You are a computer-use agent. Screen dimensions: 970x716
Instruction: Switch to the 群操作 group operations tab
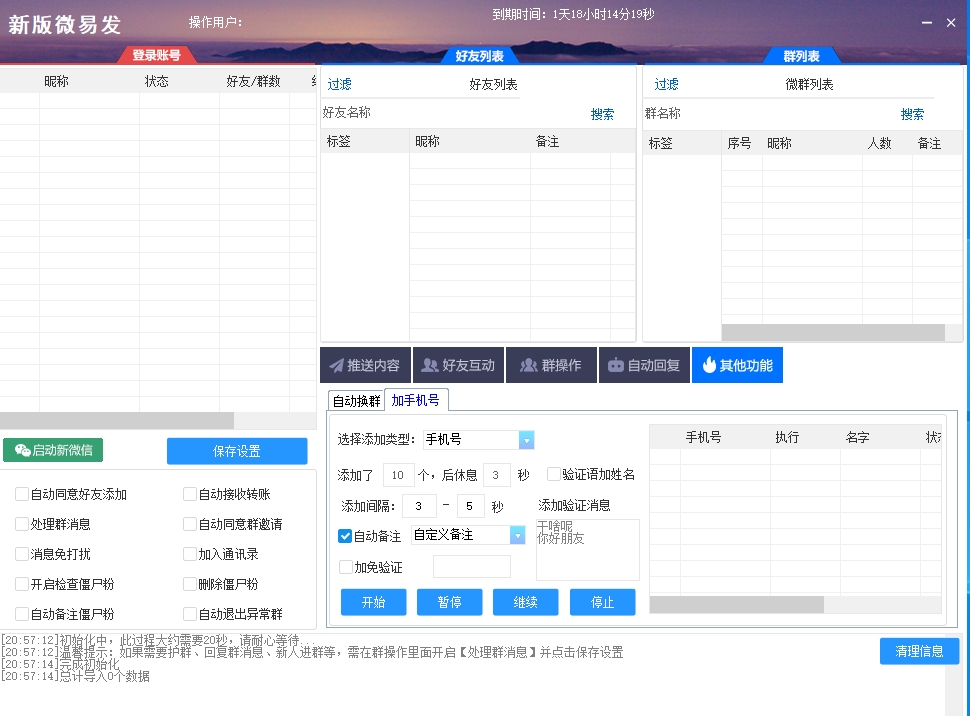click(x=551, y=365)
